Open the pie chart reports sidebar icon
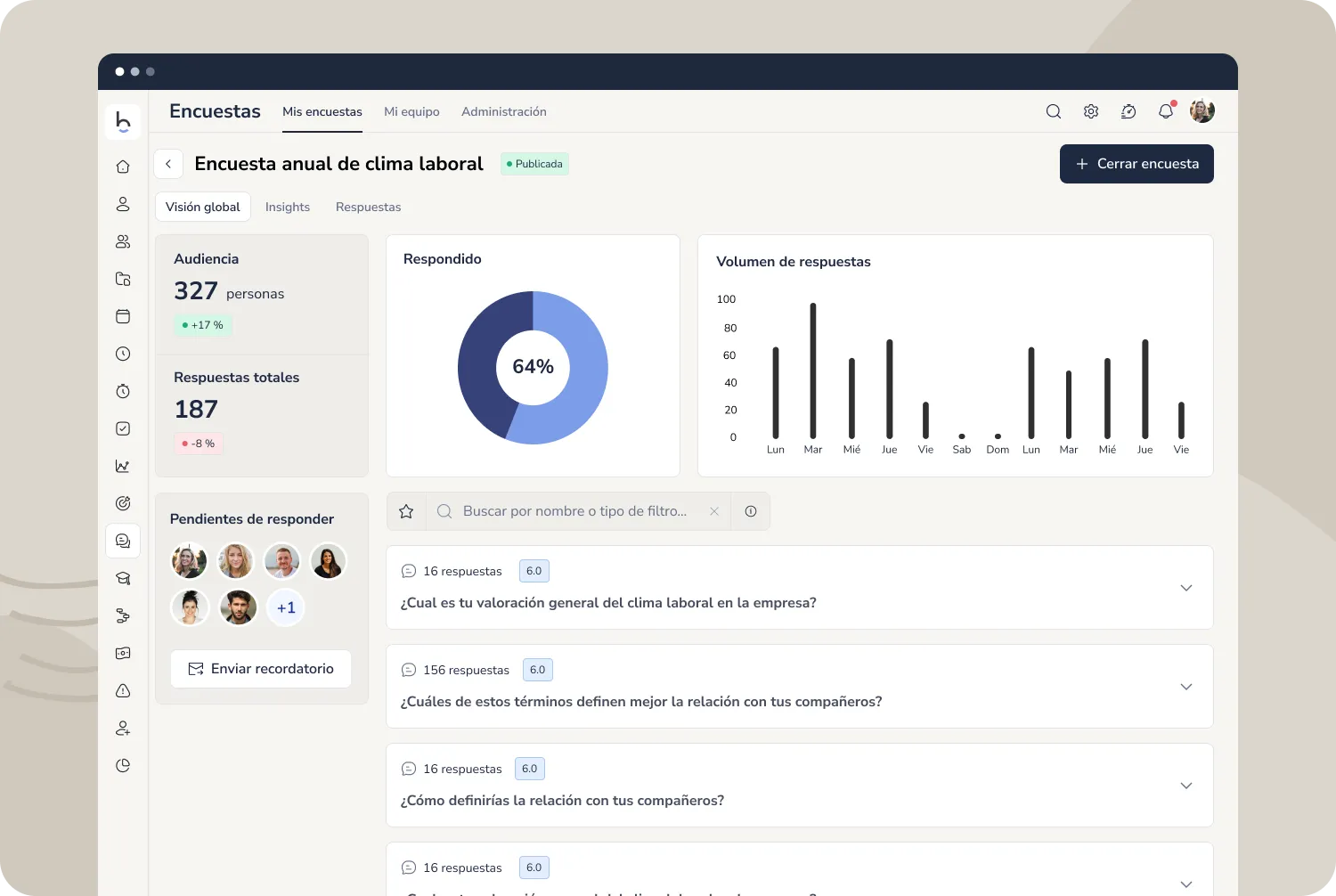 123,765
